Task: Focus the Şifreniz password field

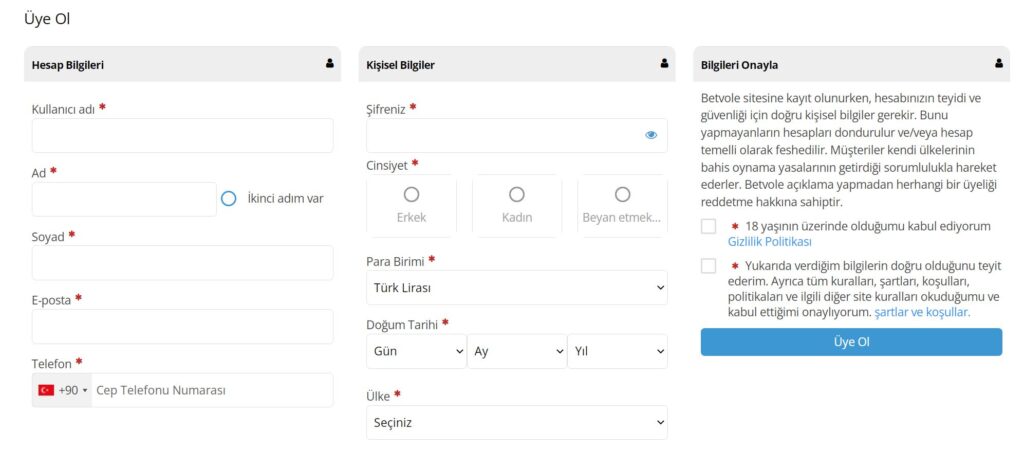Action: pyautogui.click(x=517, y=136)
